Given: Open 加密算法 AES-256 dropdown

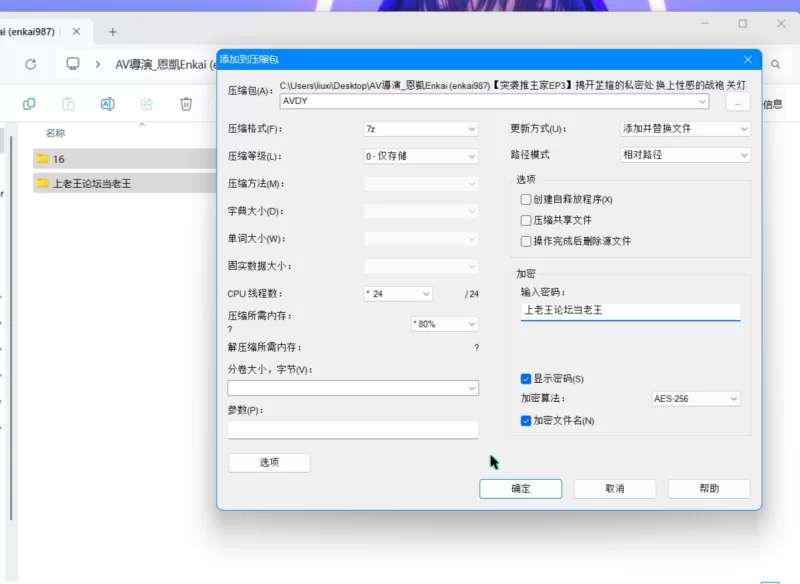Looking at the screenshot, I should point(695,398).
